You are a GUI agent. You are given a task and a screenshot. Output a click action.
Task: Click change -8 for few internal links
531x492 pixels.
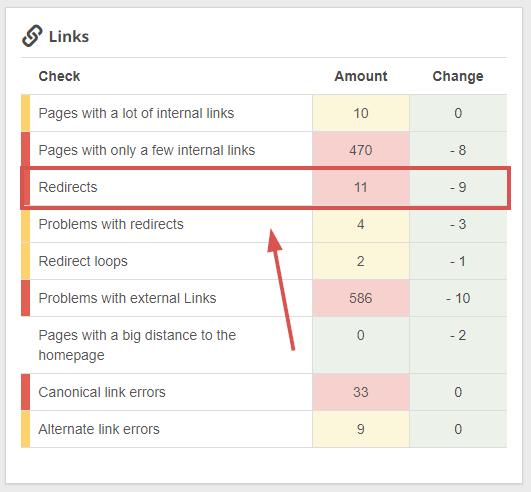point(458,150)
